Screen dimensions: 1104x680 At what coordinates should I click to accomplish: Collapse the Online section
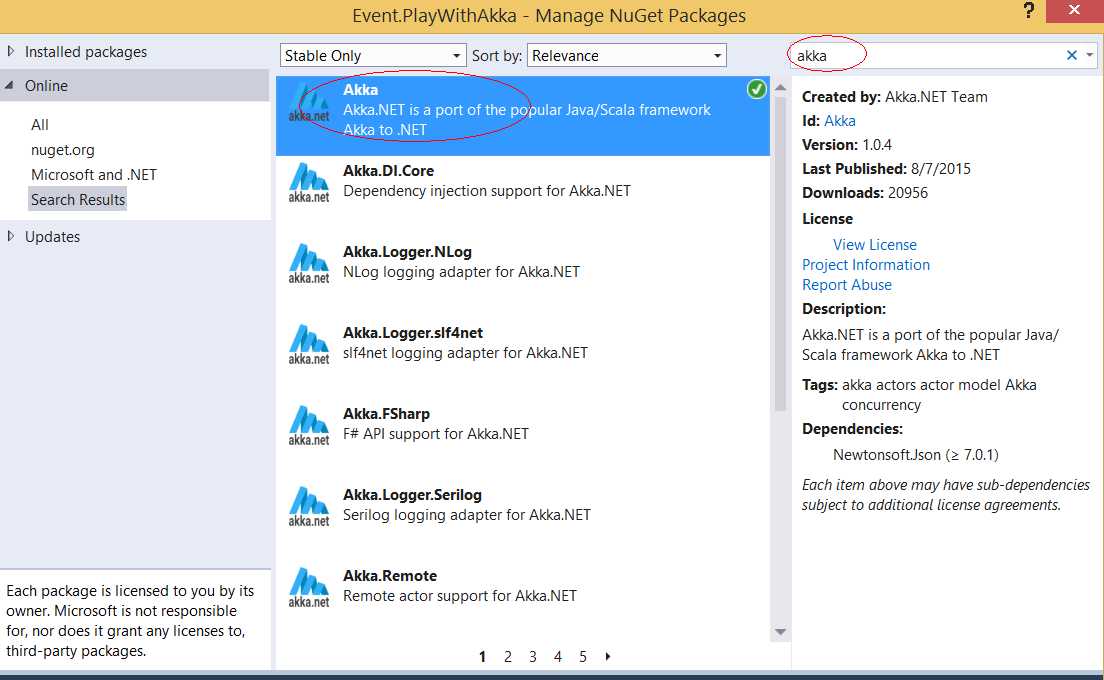(x=9, y=85)
